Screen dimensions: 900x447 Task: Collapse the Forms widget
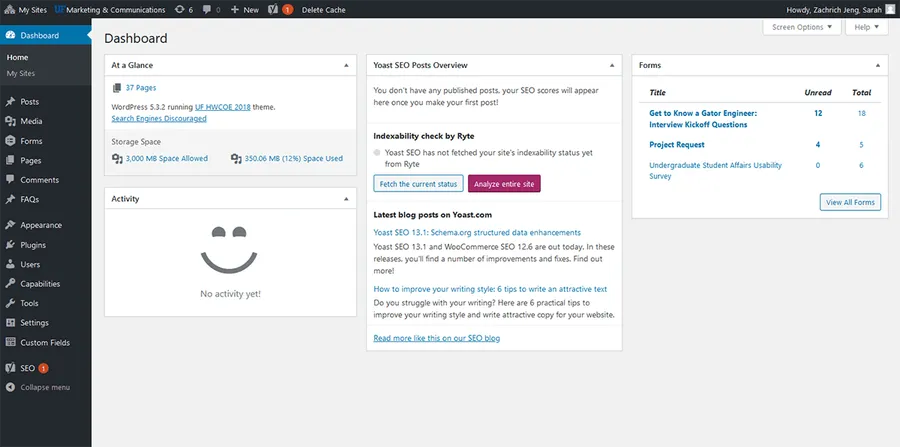tap(878, 65)
